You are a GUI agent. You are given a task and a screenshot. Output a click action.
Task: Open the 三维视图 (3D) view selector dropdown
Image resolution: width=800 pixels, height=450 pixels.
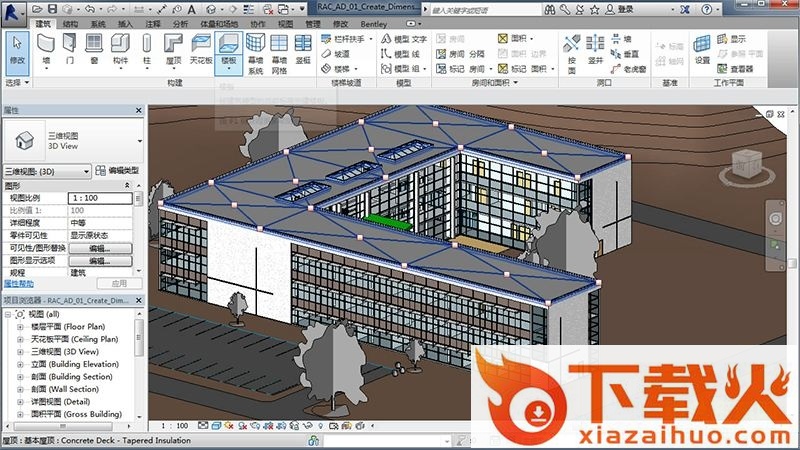click(x=48, y=171)
